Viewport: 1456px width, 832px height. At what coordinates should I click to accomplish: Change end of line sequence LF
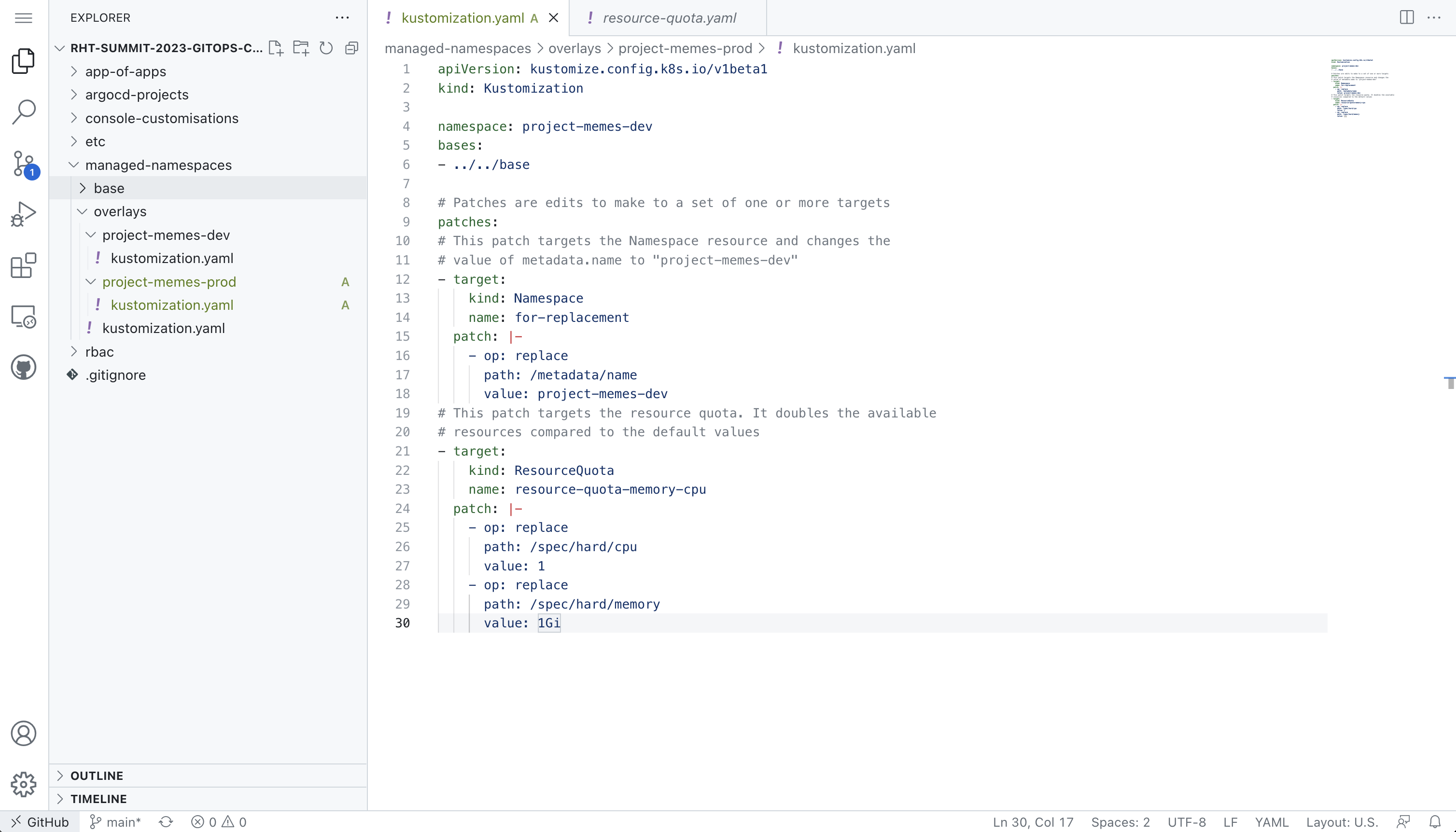coord(1230,822)
